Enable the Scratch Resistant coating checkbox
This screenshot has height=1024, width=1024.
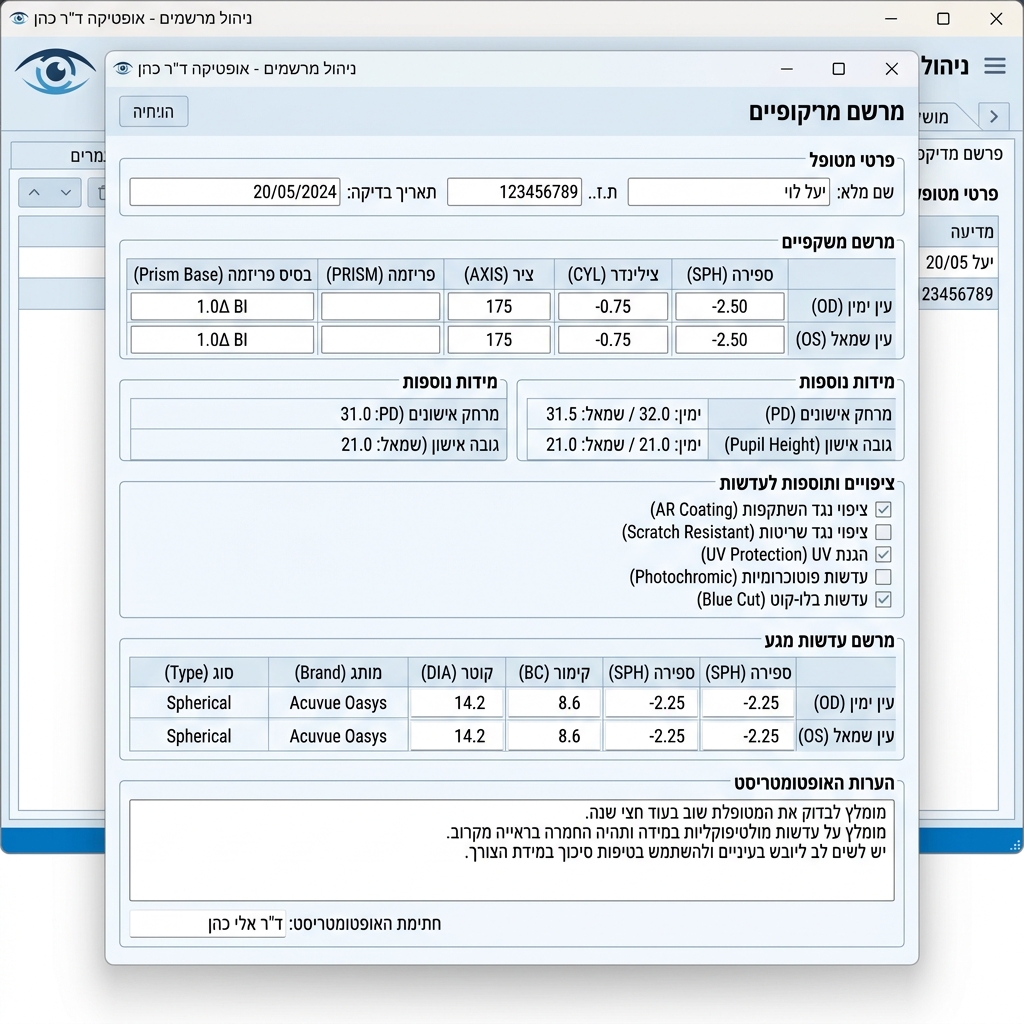884,532
